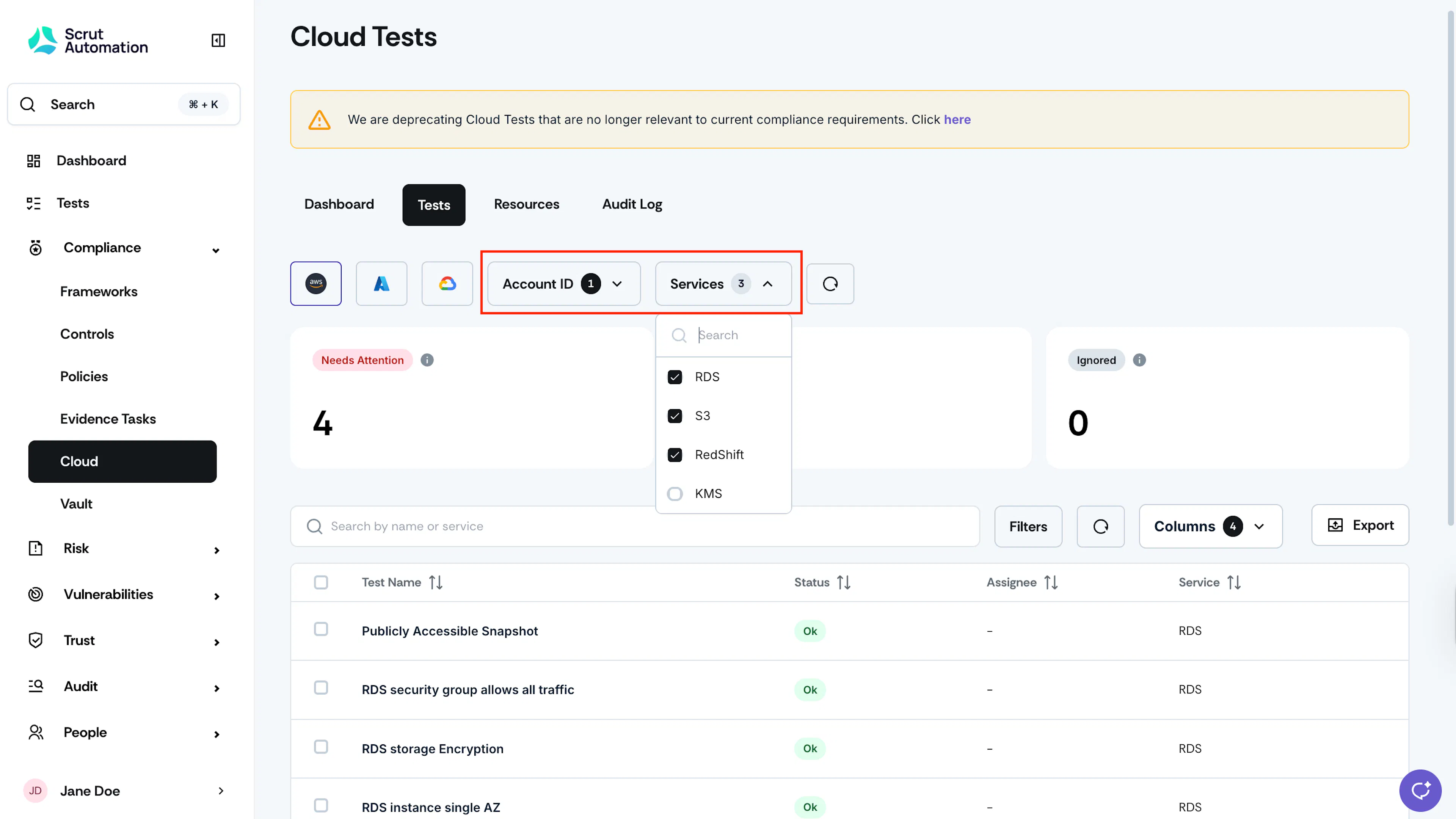Select the AWS cloud provider icon
The width and height of the screenshot is (1456, 819).
315,283
